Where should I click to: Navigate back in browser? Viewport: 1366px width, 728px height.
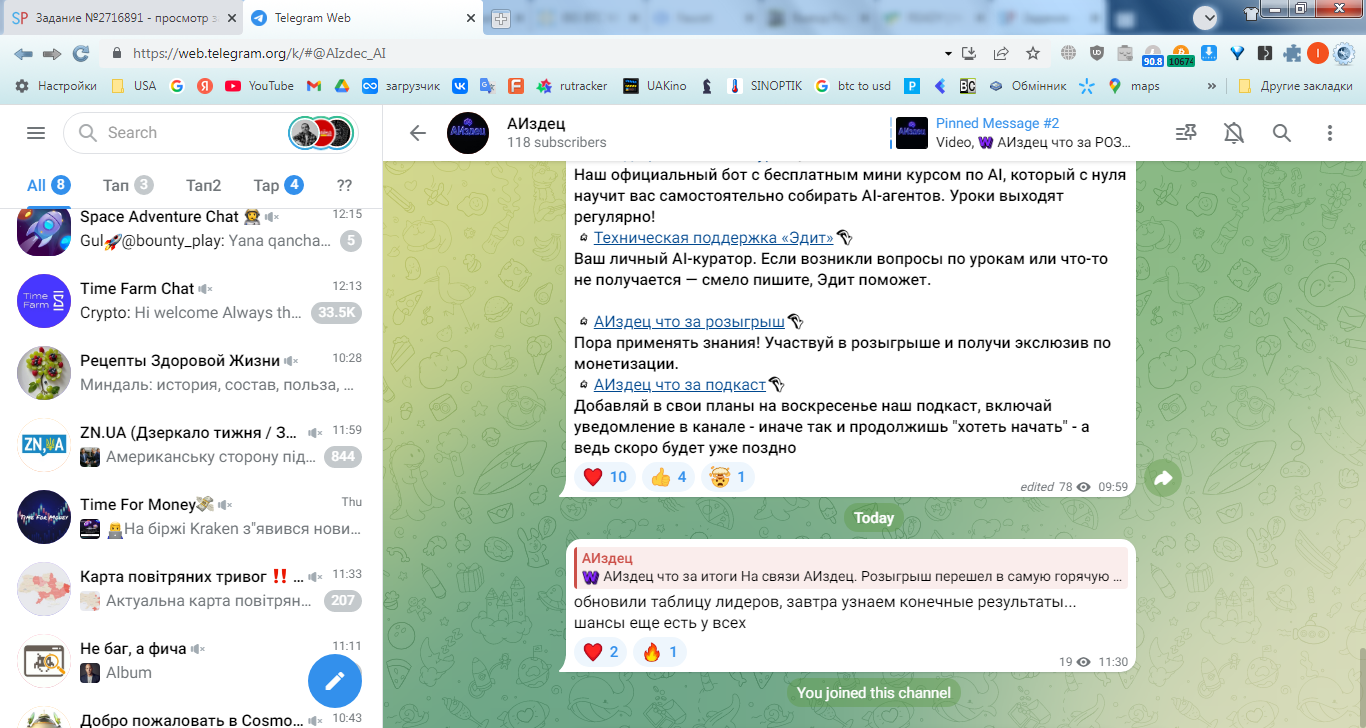23,54
